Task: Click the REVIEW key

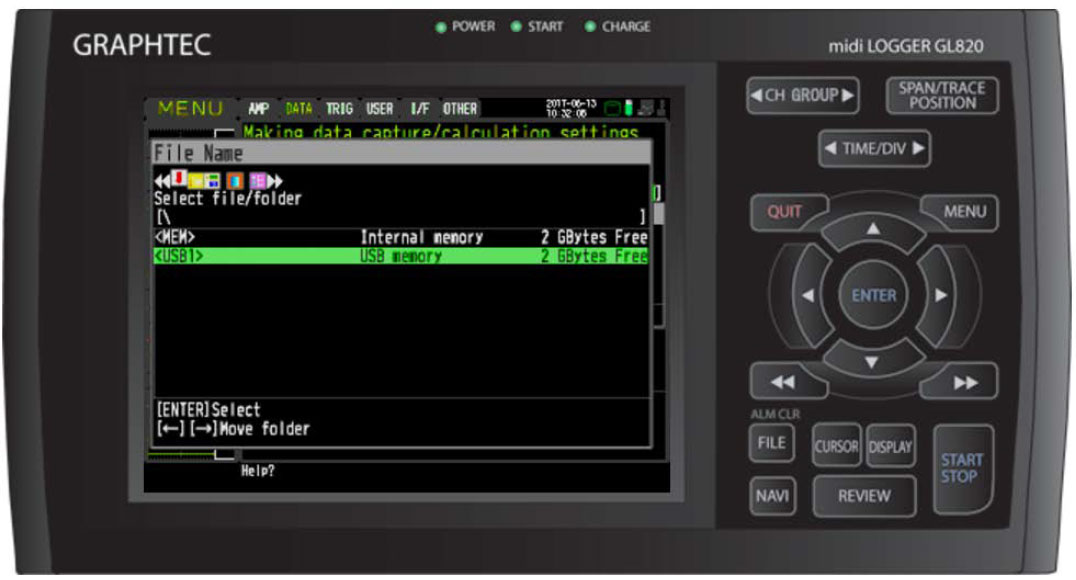Action: pos(864,496)
